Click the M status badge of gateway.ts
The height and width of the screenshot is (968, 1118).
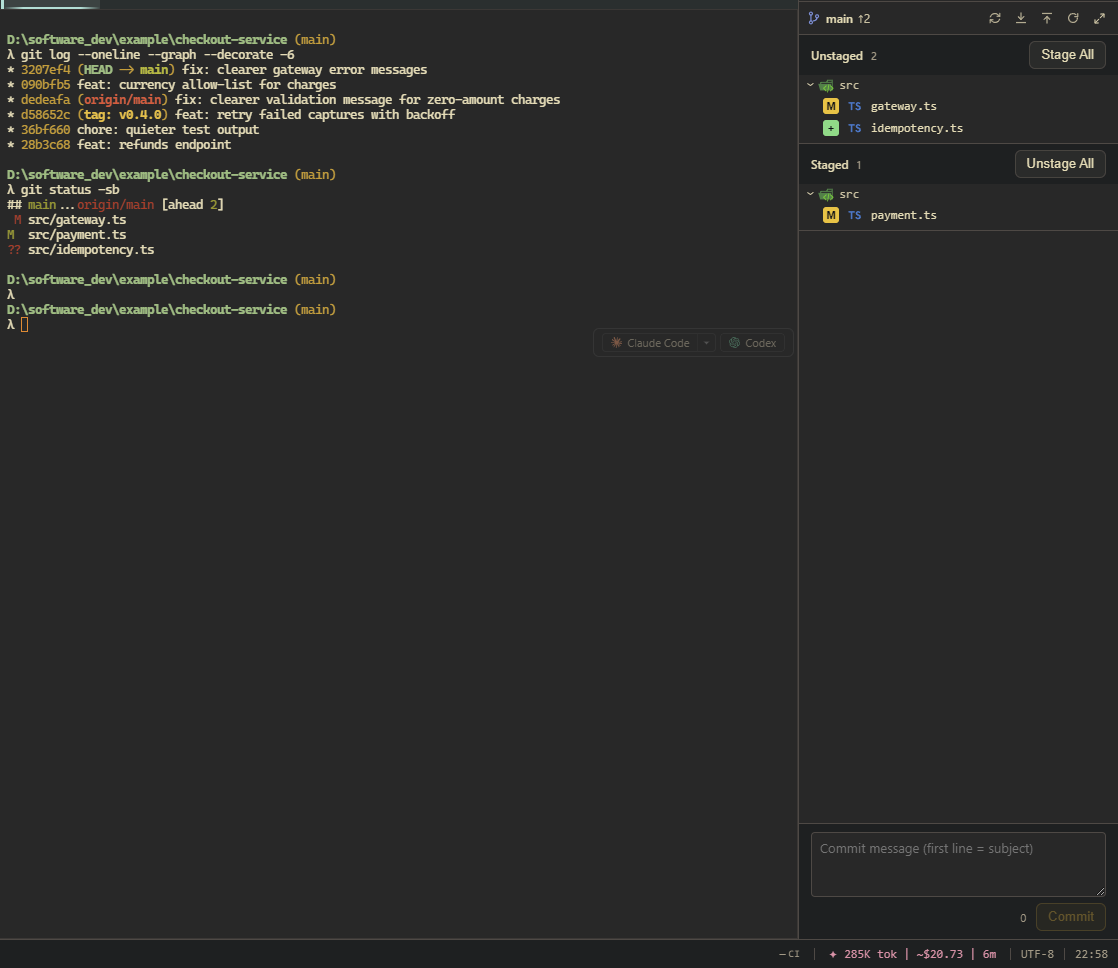point(831,106)
